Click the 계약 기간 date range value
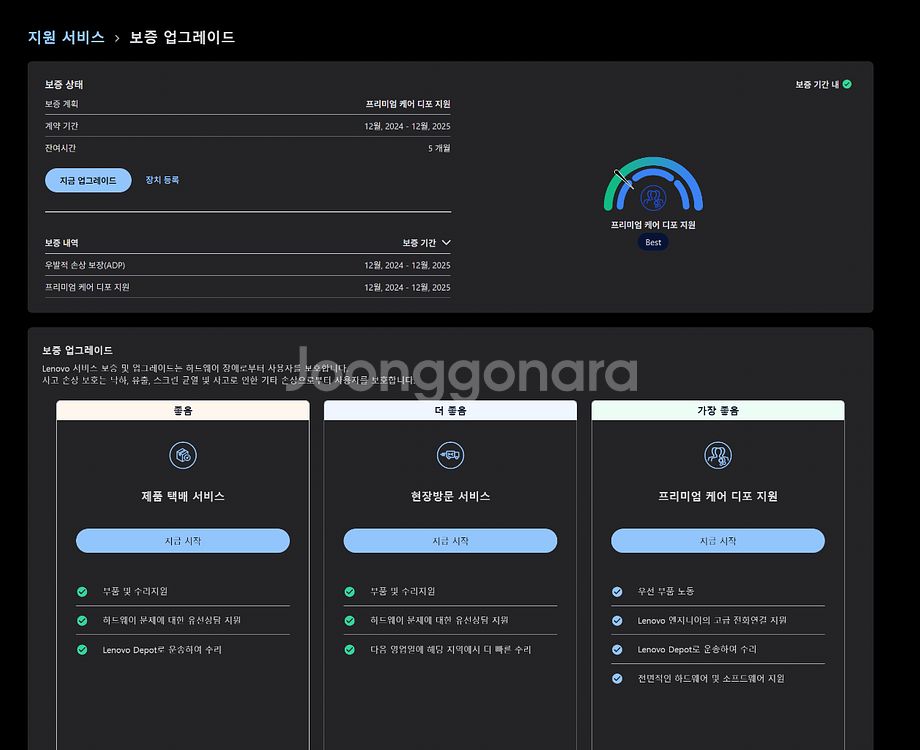 pyautogui.click(x=407, y=126)
